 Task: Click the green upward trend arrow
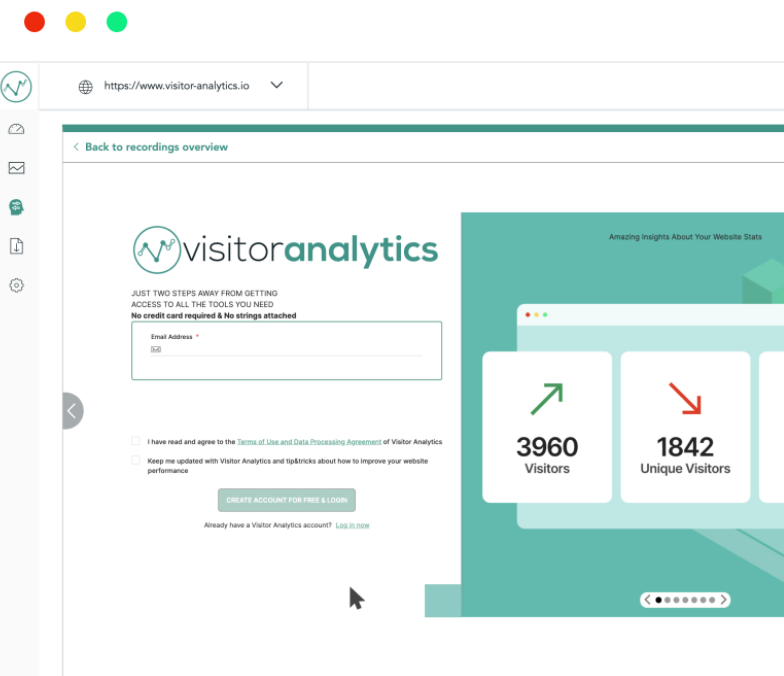[547, 398]
